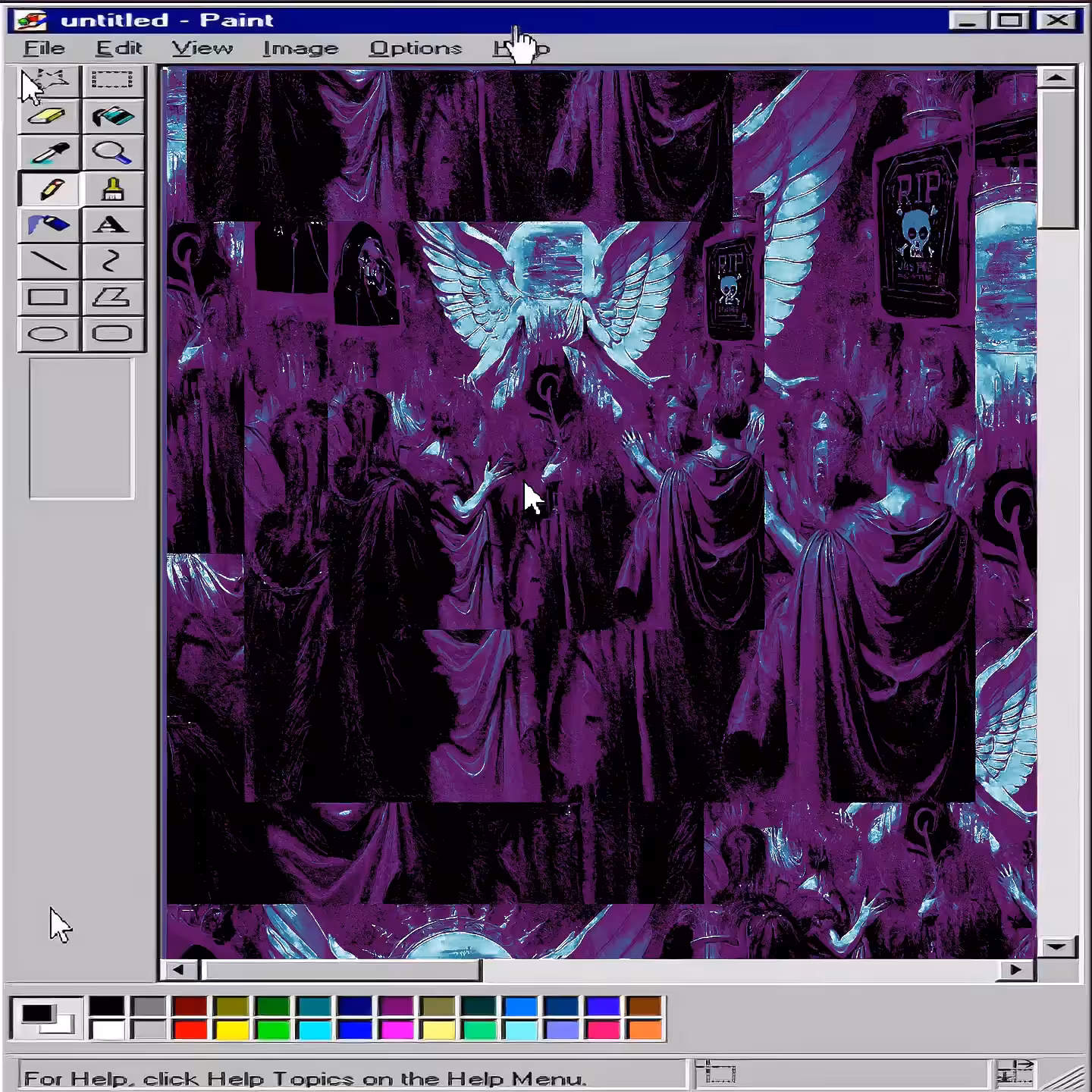Select the Ellipse tool
1092x1092 pixels.
pyautogui.click(x=49, y=334)
